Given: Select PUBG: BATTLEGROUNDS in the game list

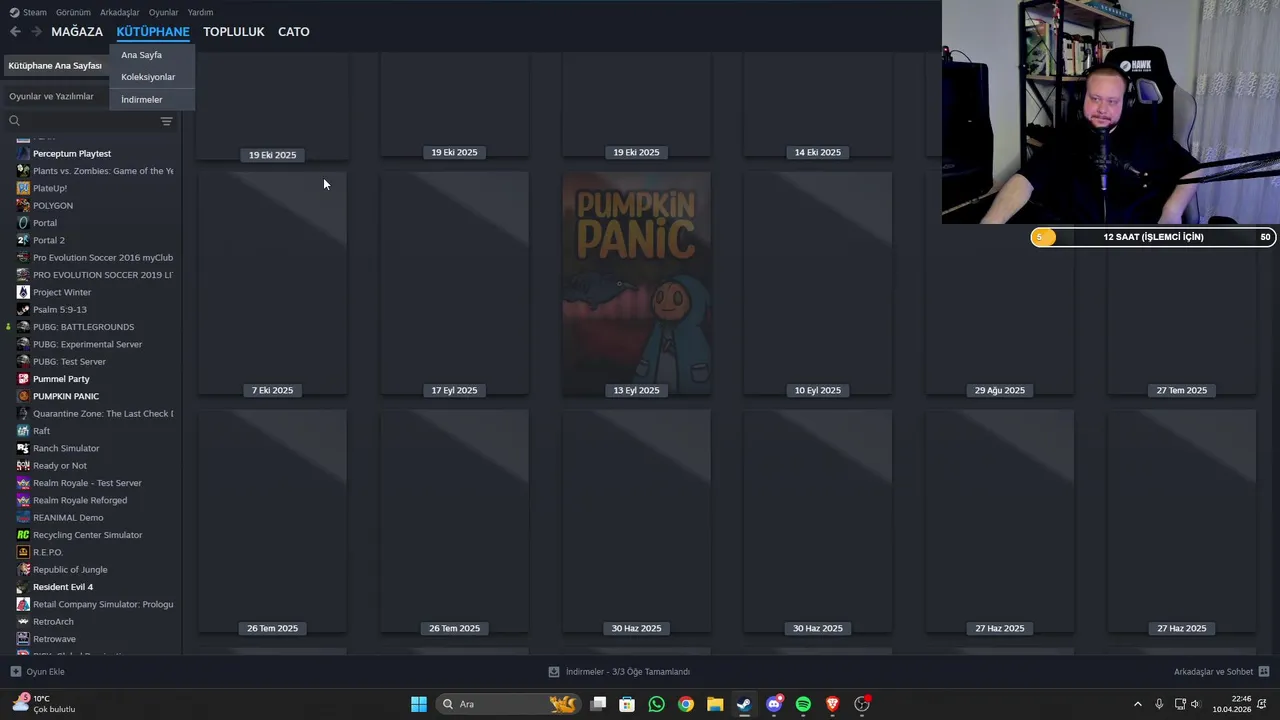Looking at the screenshot, I should point(83,327).
